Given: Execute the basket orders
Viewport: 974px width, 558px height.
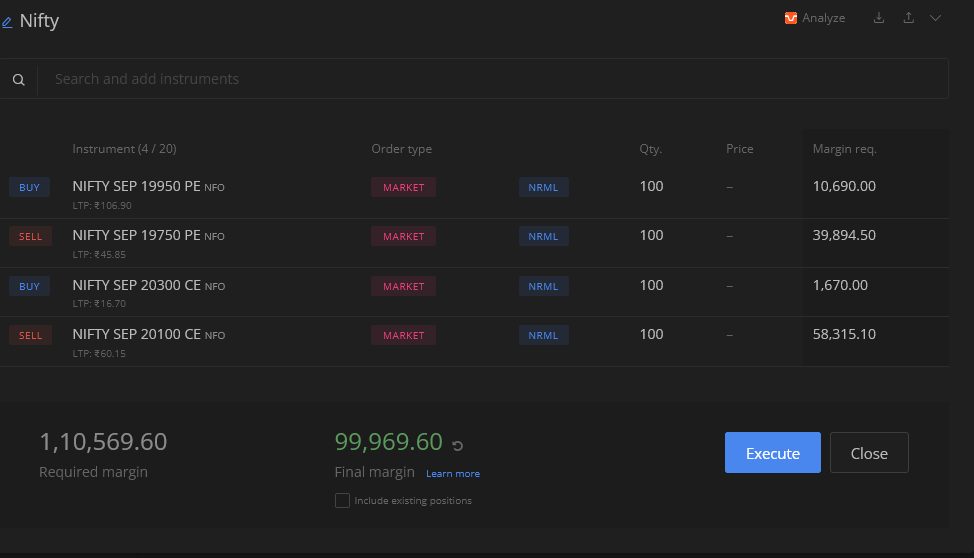Looking at the screenshot, I should coord(772,452).
